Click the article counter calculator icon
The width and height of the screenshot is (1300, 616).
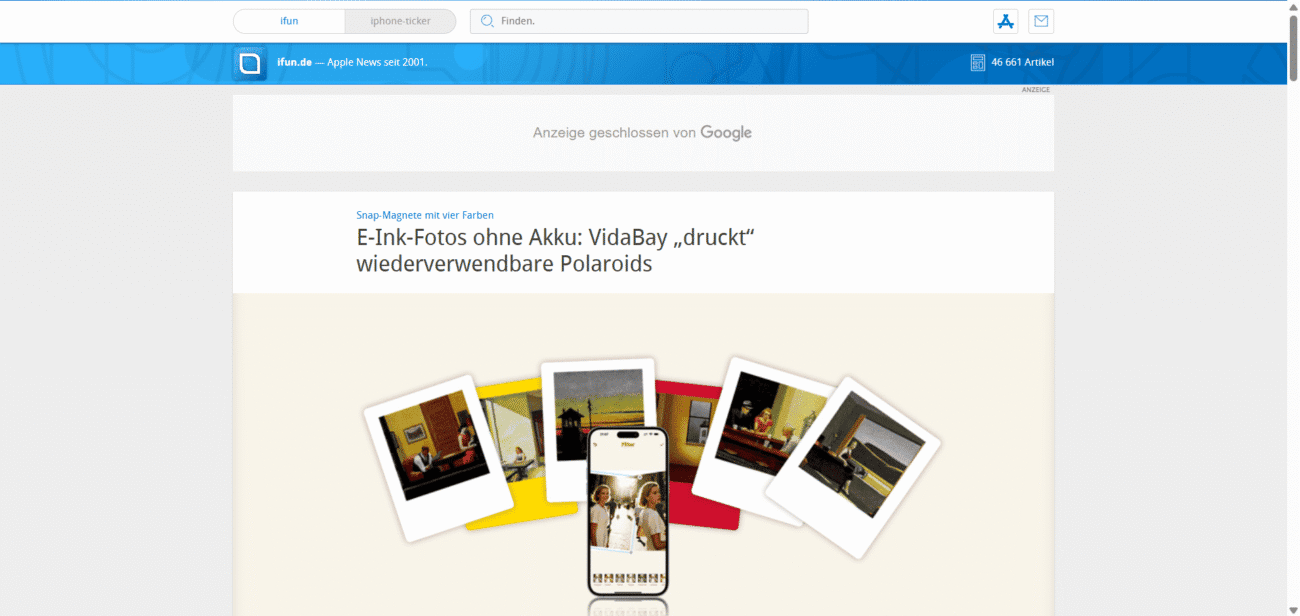click(x=978, y=62)
